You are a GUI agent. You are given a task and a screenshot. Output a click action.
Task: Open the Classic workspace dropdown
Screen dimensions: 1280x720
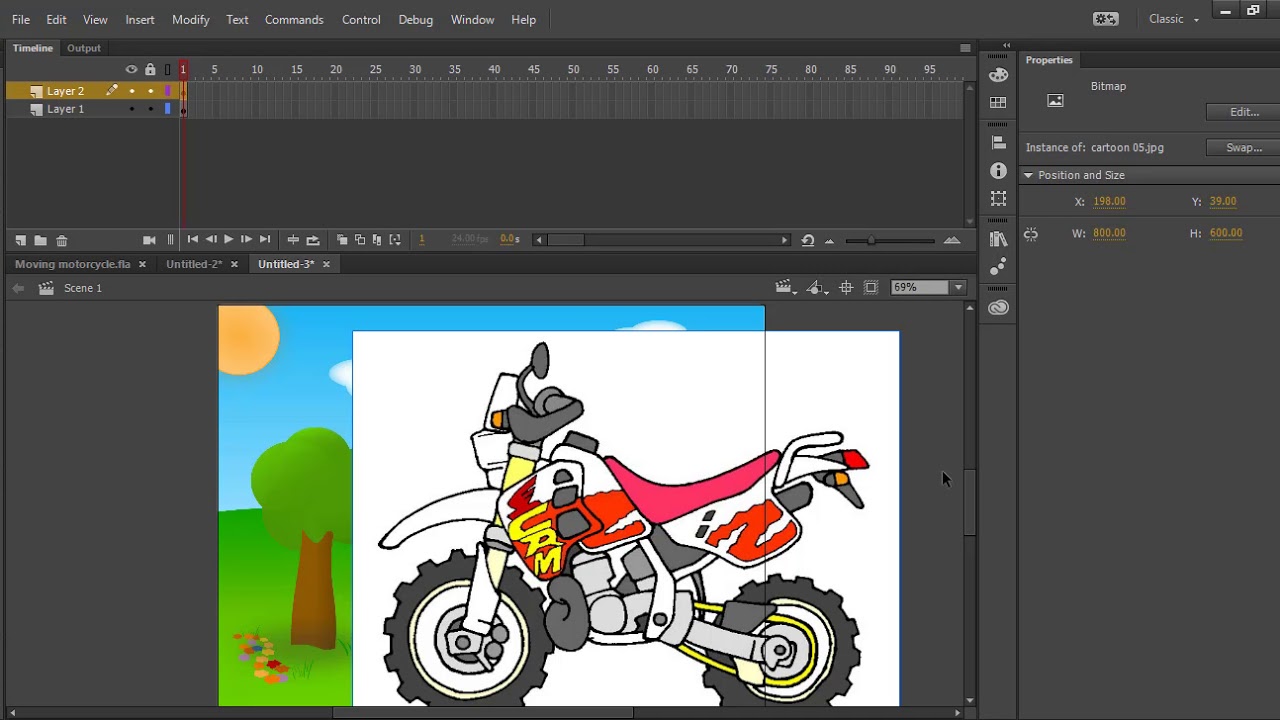pos(1173,19)
